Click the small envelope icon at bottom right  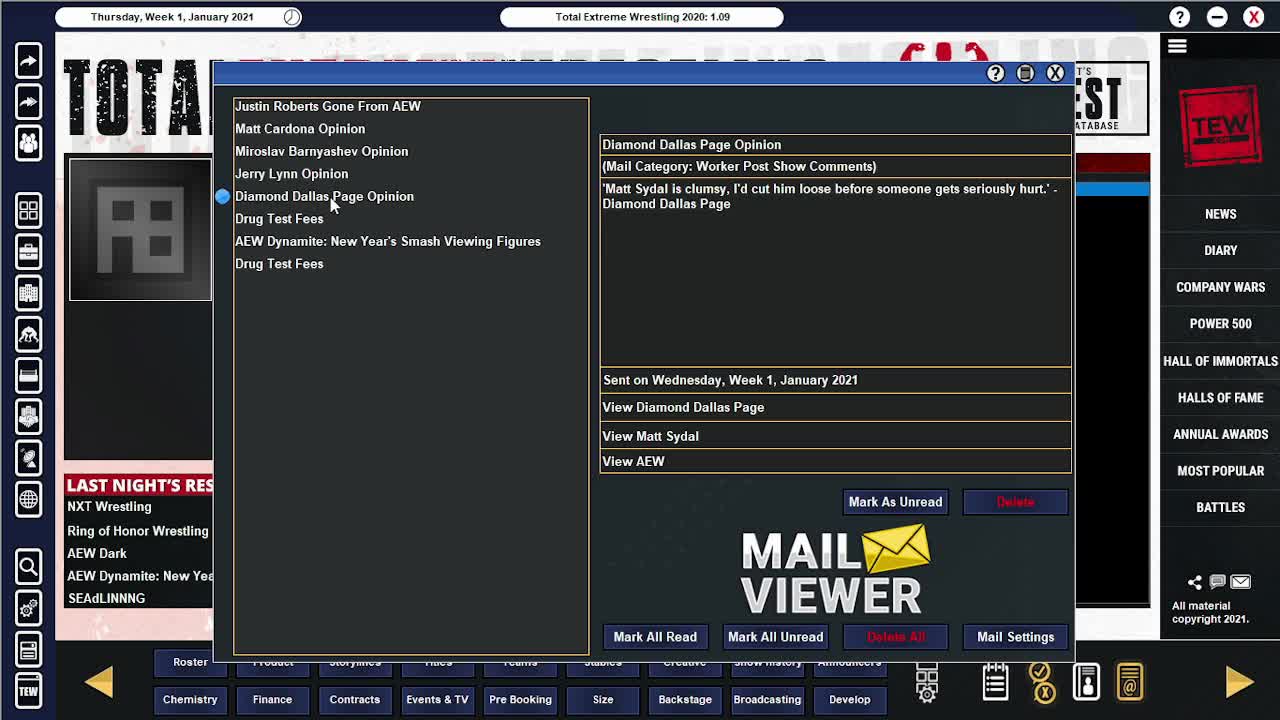1240,582
